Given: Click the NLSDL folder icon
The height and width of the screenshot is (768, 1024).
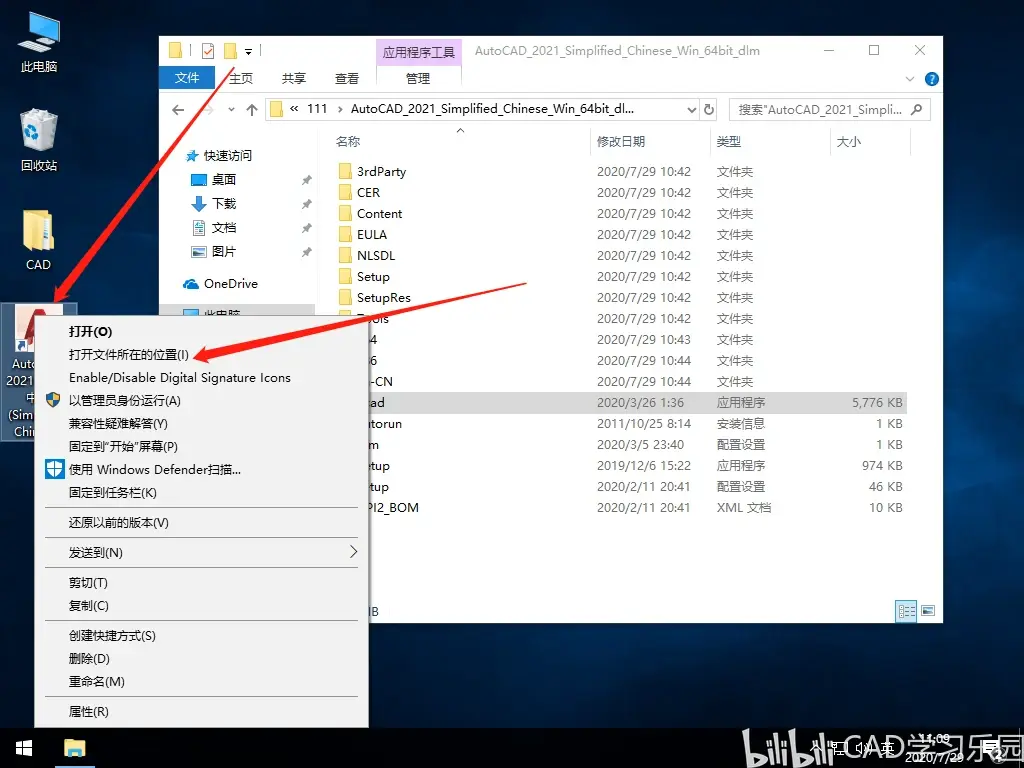Looking at the screenshot, I should pyautogui.click(x=345, y=255).
